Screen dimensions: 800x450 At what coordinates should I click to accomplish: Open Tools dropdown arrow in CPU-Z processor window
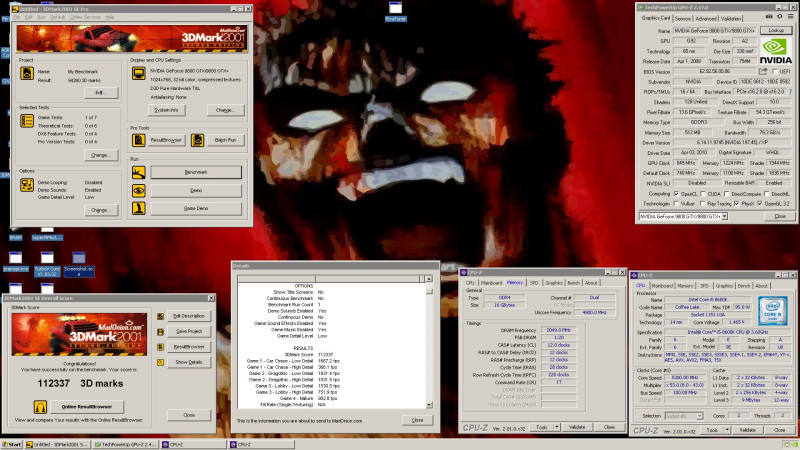727,430
